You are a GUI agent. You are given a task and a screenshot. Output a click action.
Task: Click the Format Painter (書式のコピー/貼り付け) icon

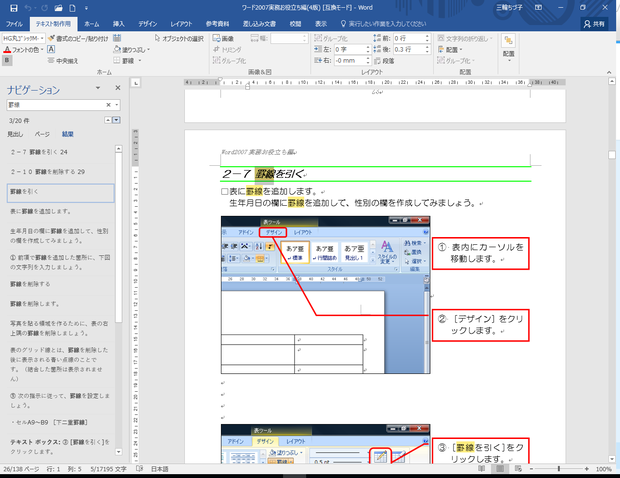tap(51, 38)
